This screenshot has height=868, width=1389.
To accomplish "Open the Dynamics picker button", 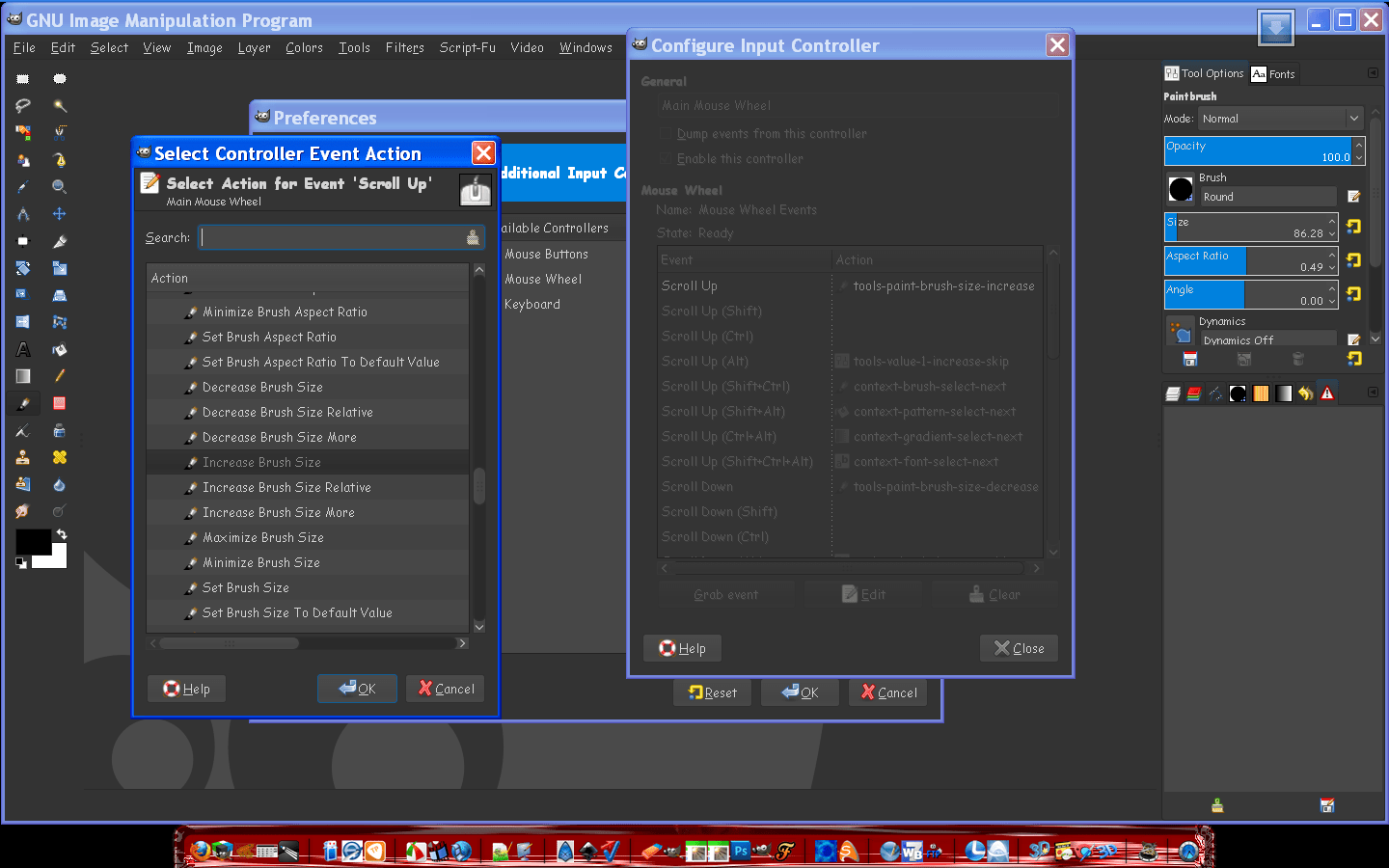I will [1181, 332].
